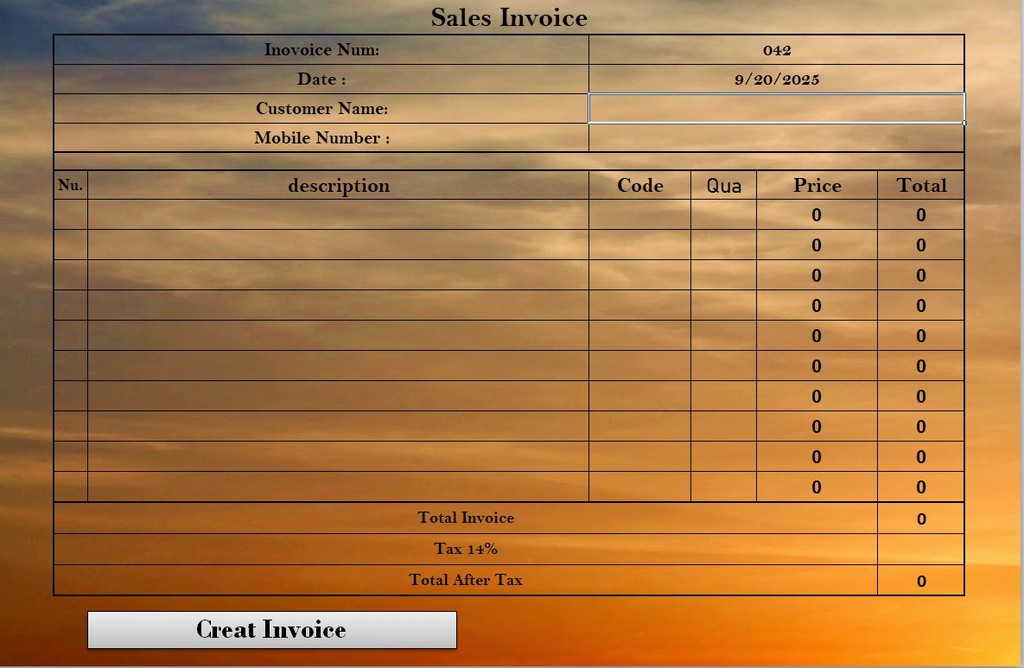Image resolution: width=1024 pixels, height=668 pixels.
Task: Click the empty Tax 14% value cell
Action: [x=921, y=549]
